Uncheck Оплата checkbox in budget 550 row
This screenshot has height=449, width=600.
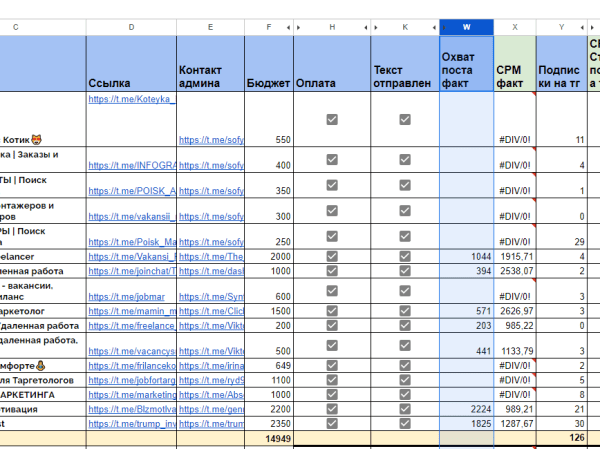(x=332, y=120)
